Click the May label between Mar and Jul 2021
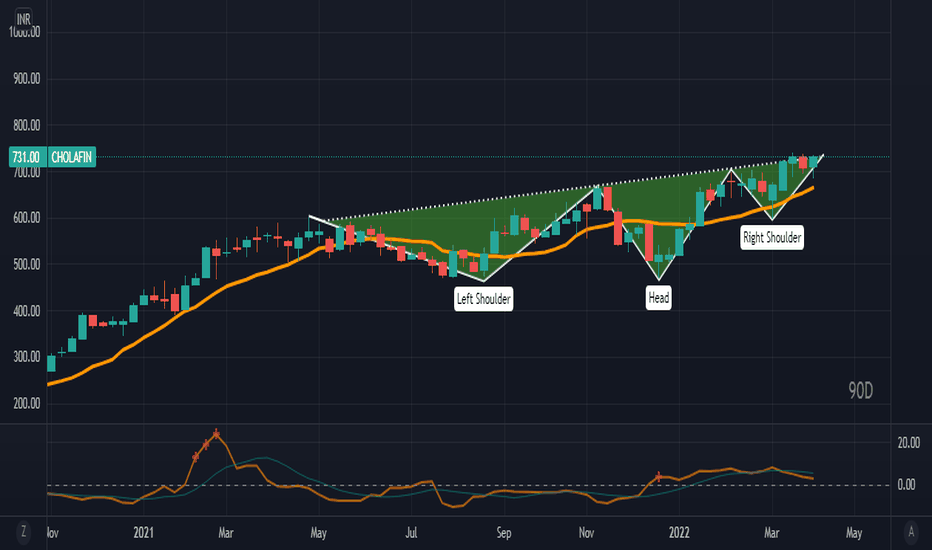This screenshot has height=550, width=932. (x=319, y=532)
